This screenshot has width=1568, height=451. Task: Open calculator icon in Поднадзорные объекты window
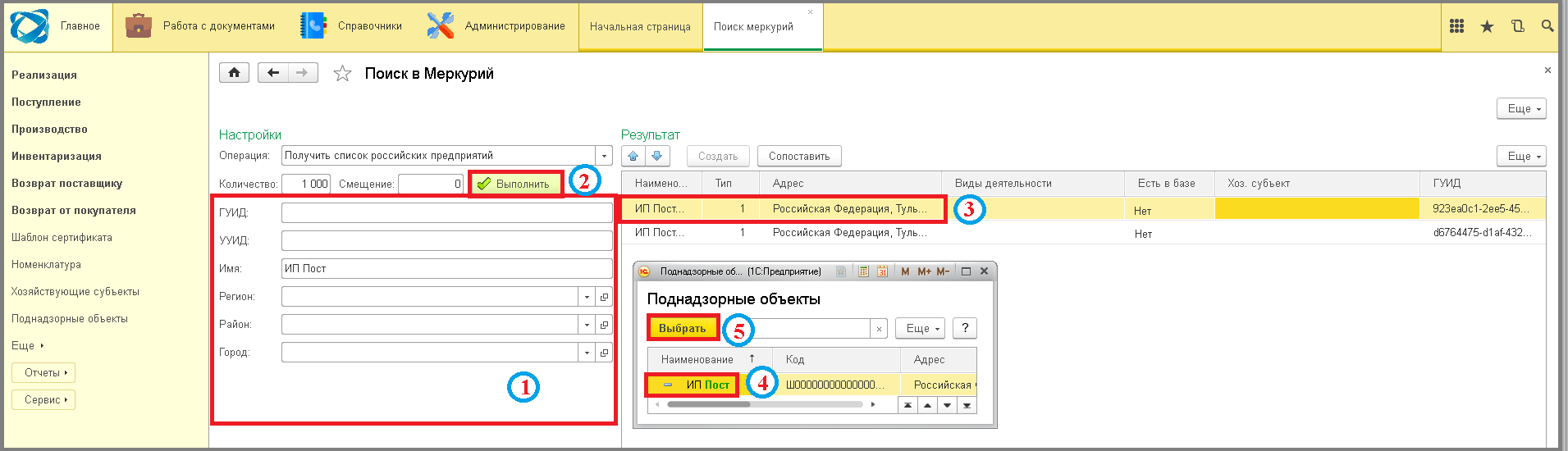click(x=863, y=271)
